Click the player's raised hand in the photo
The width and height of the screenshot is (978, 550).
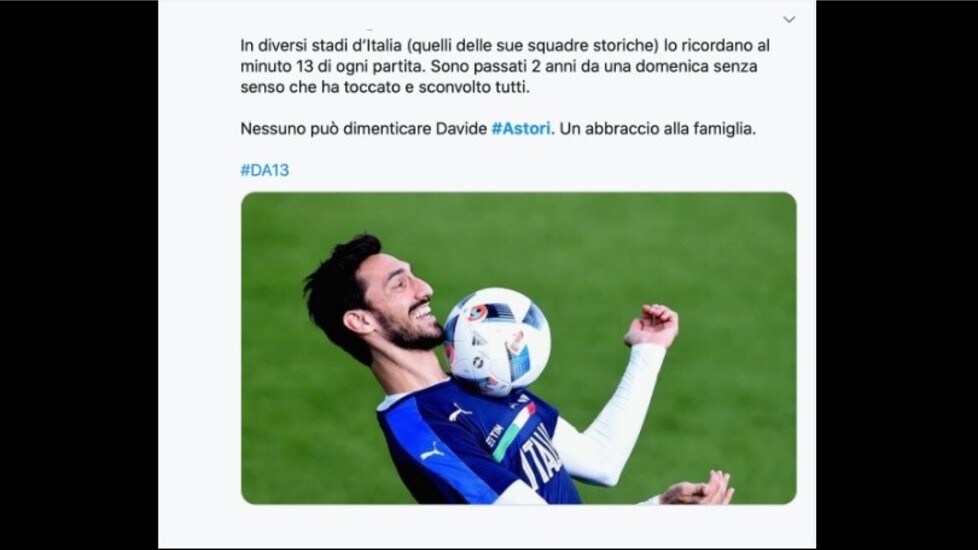pos(652,324)
